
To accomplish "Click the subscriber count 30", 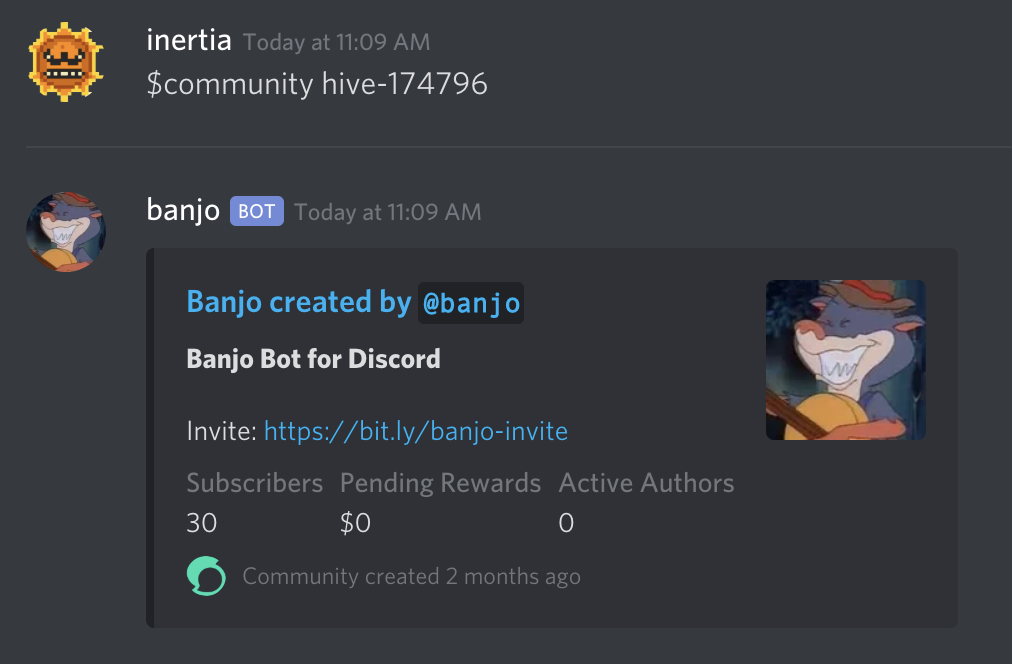I will [x=202, y=523].
